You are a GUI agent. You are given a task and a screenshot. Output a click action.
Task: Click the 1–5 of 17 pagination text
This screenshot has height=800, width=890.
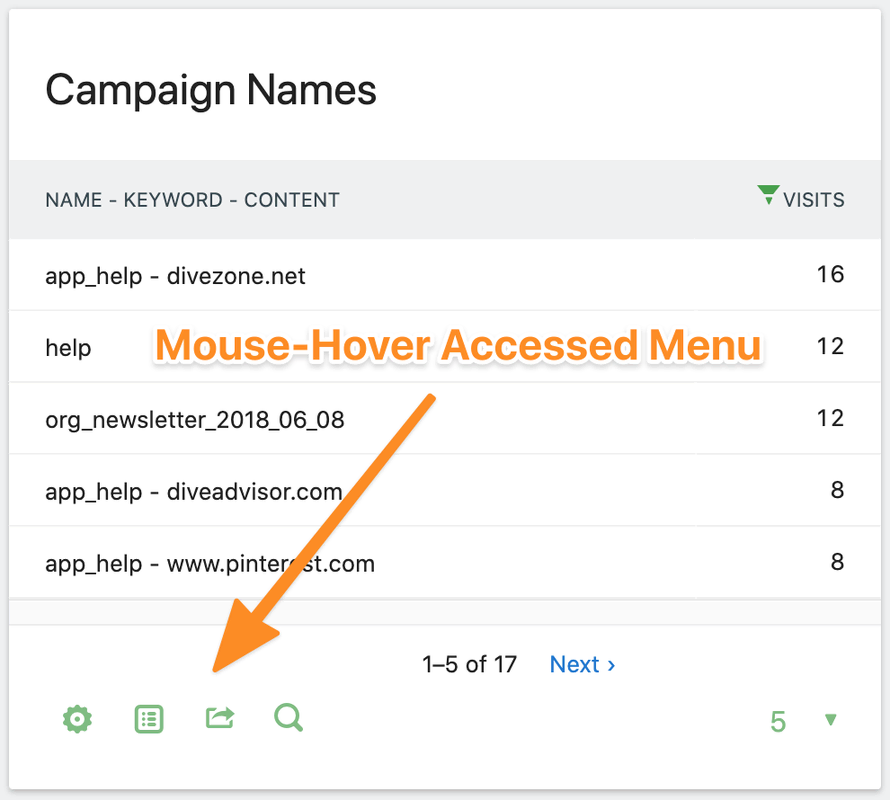[469, 664]
